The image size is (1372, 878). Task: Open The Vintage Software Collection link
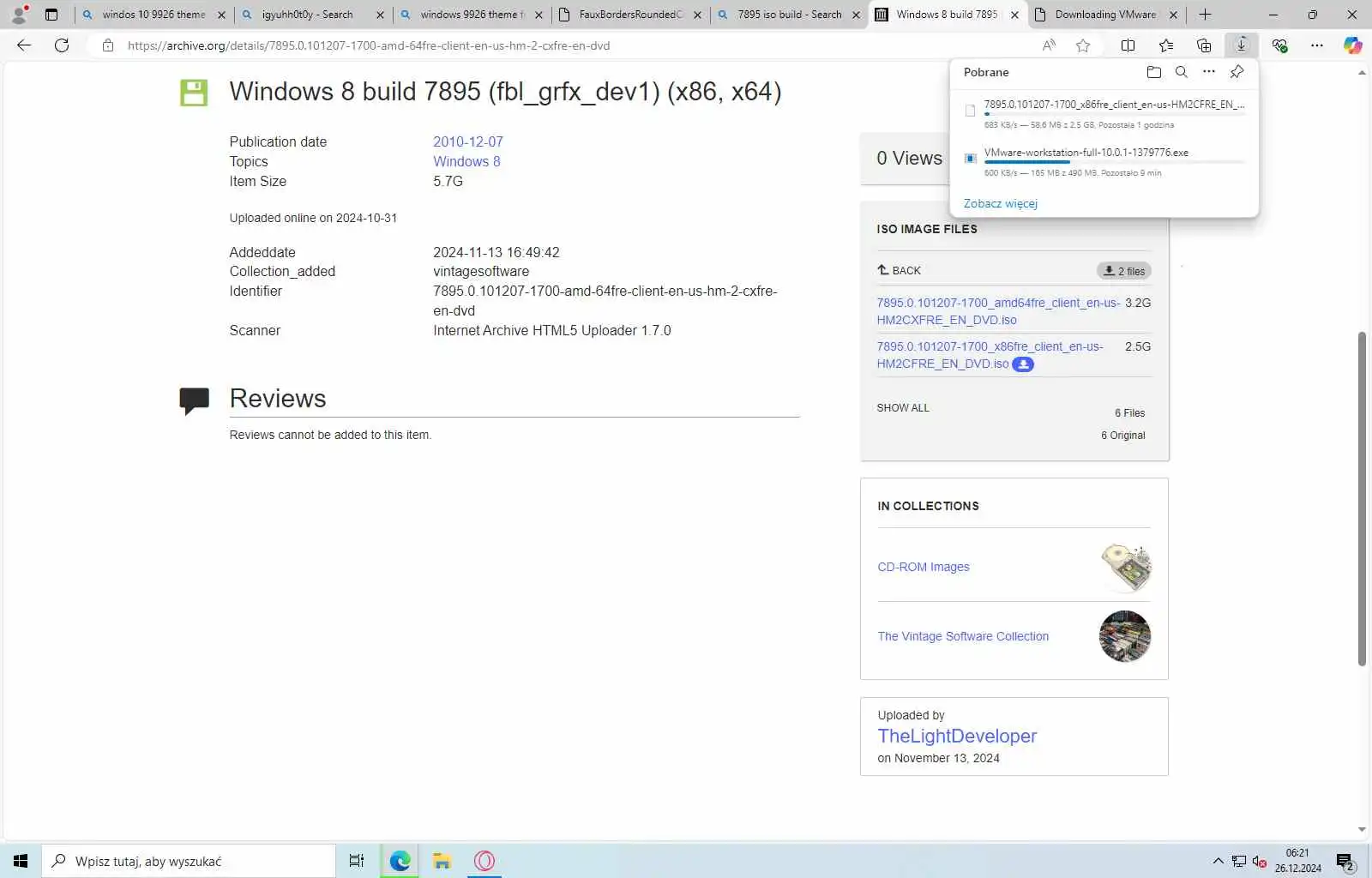click(963, 636)
